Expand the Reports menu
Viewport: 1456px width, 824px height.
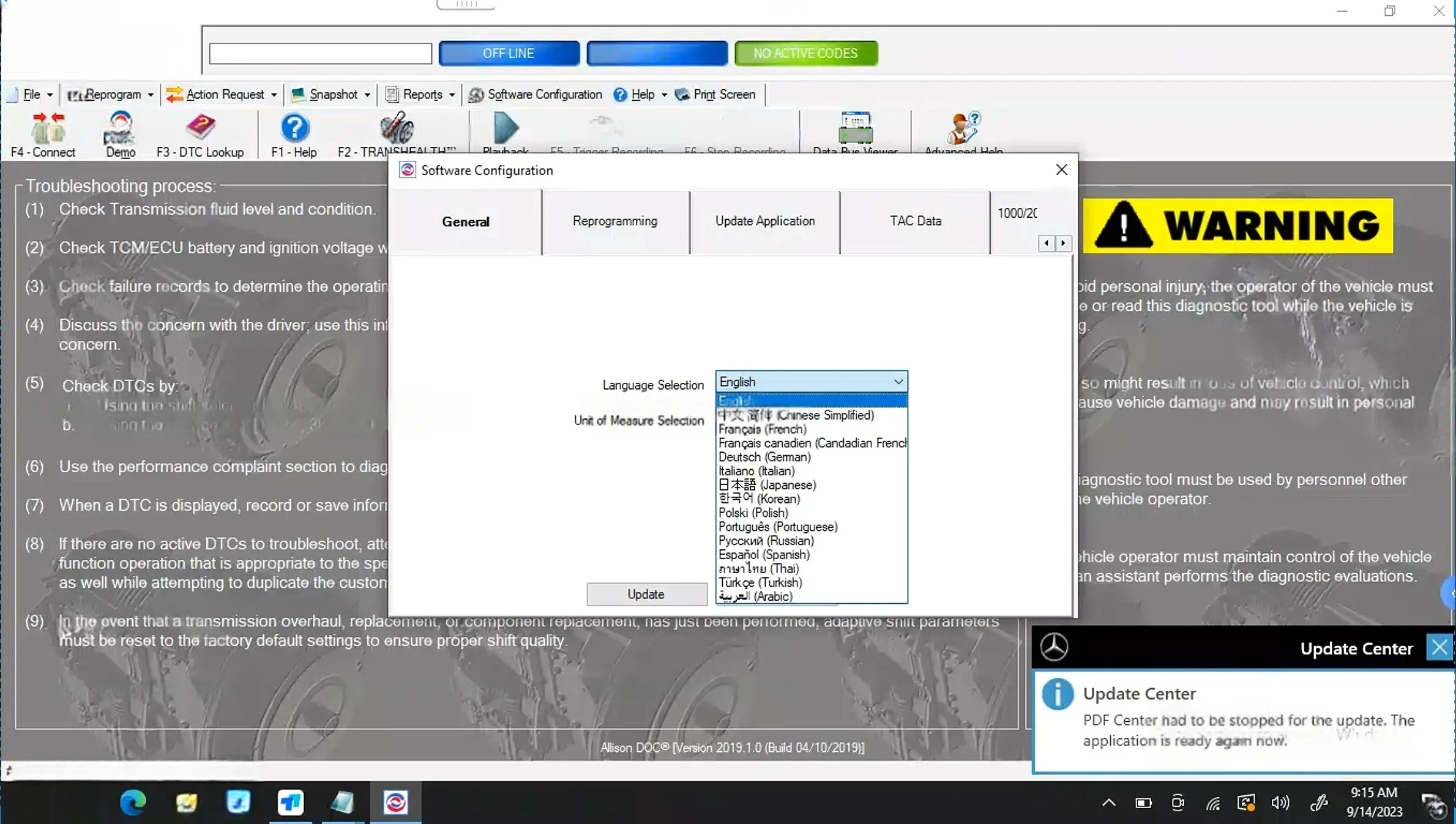tap(420, 94)
